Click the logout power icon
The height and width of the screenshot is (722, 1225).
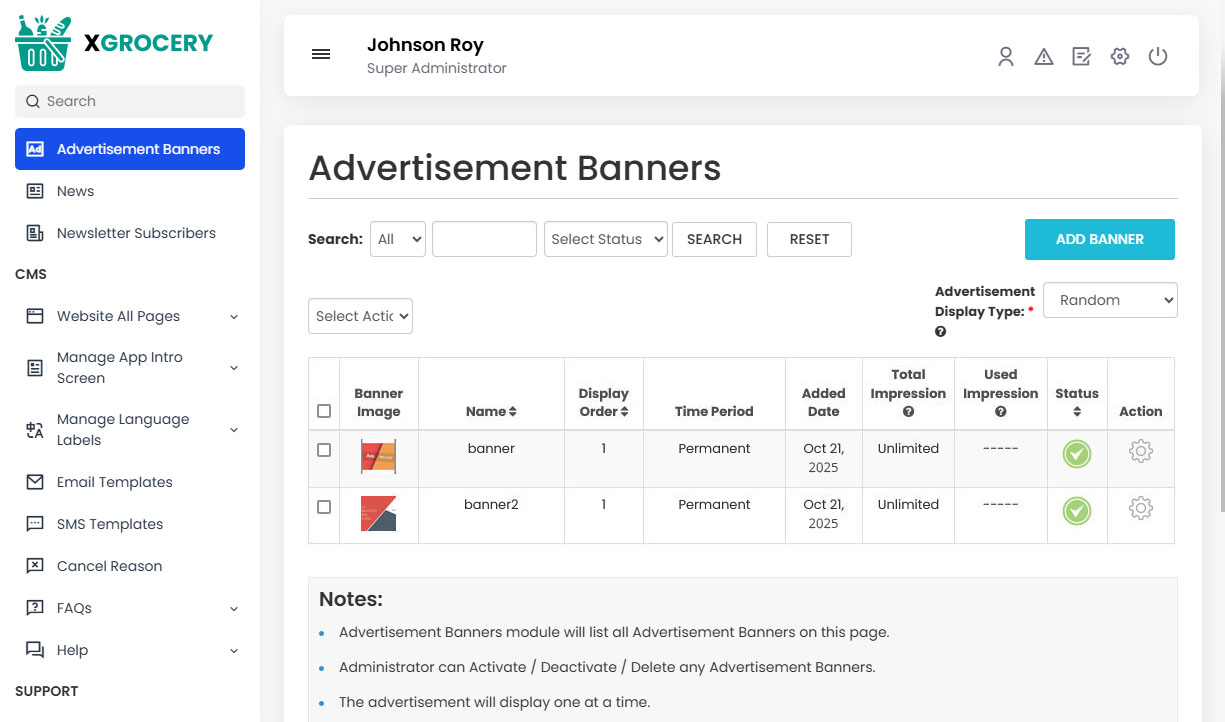coord(1158,57)
